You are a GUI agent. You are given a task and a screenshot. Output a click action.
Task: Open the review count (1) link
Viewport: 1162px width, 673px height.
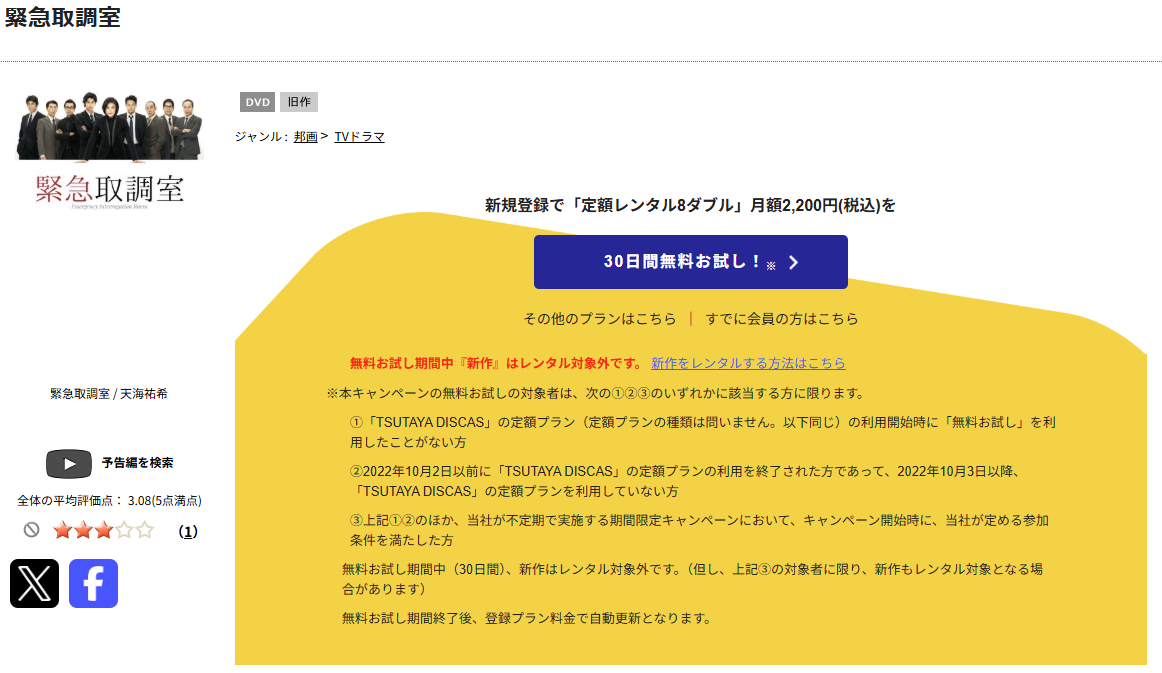[x=188, y=531]
